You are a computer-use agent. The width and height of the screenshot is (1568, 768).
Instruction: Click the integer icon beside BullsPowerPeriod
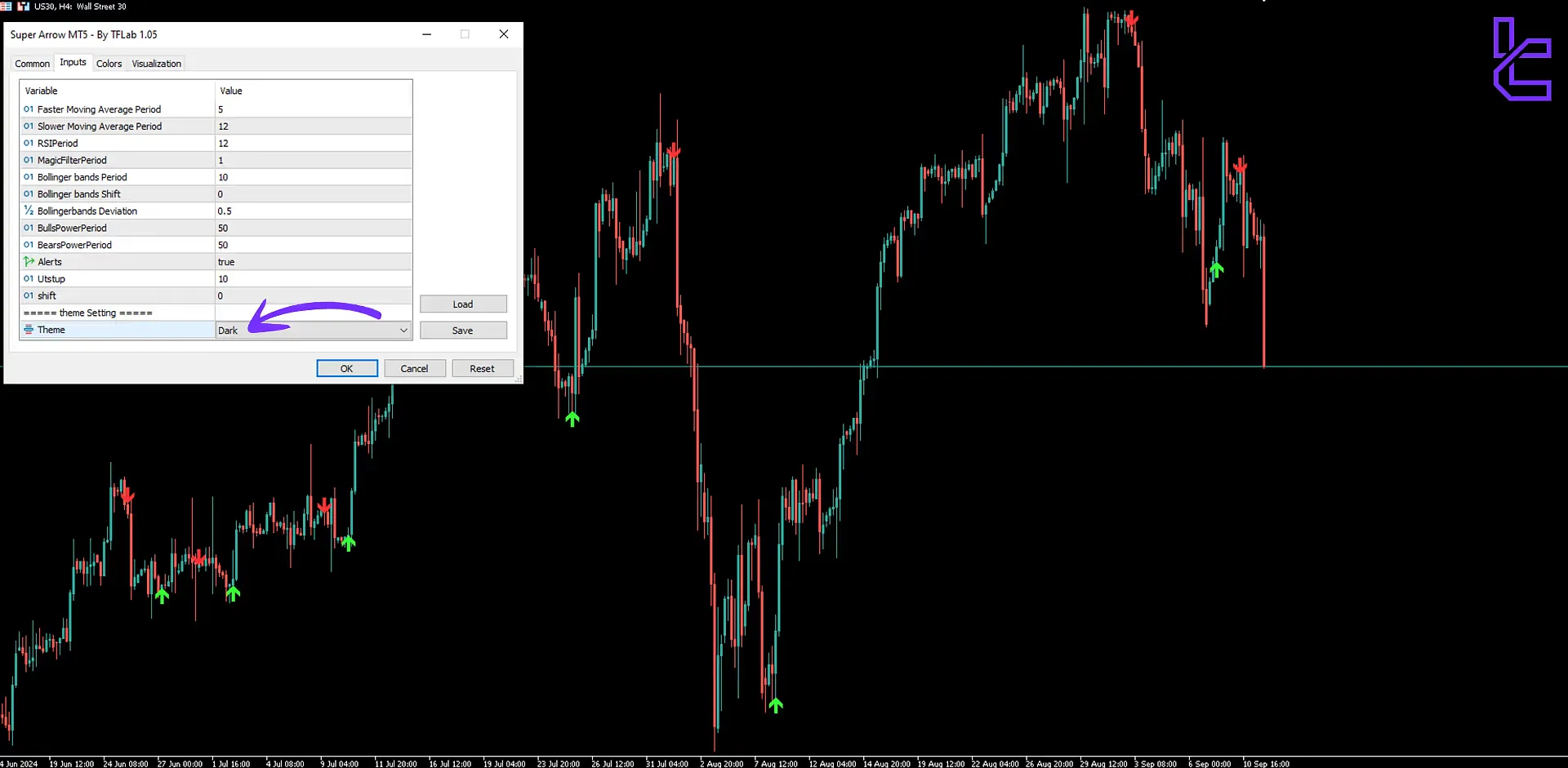click(29, 228)
